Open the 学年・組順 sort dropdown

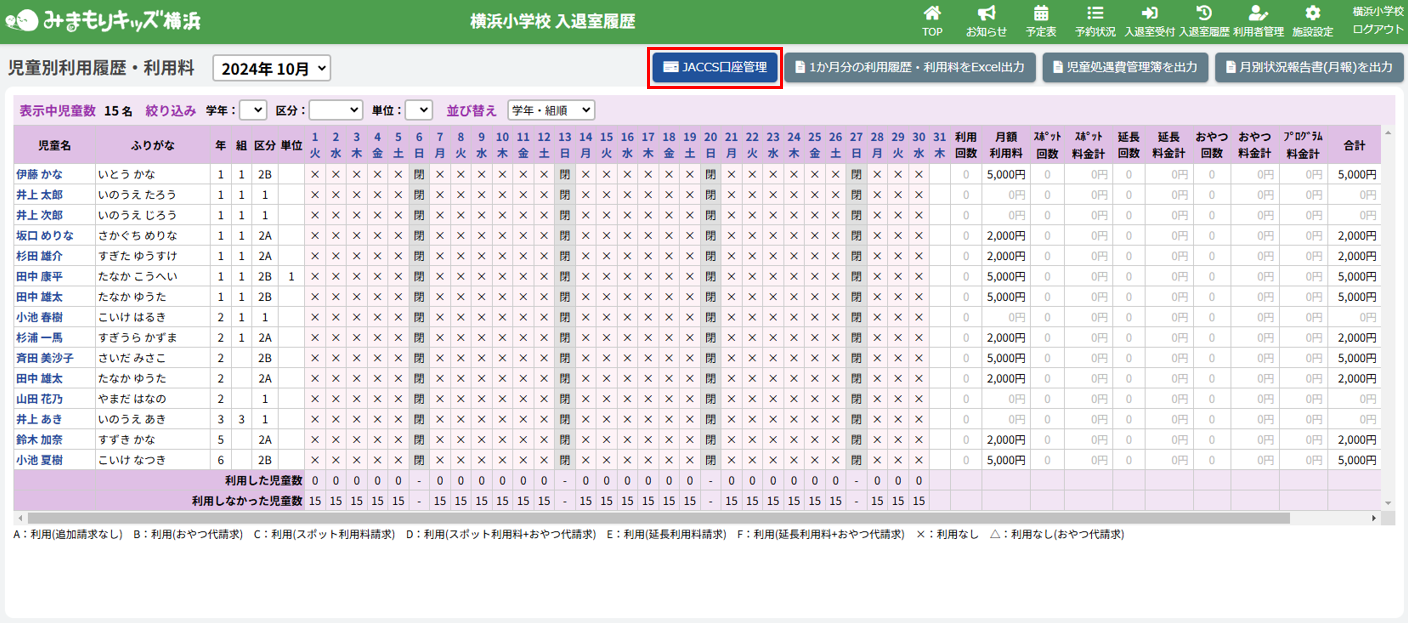click(551, 110)
